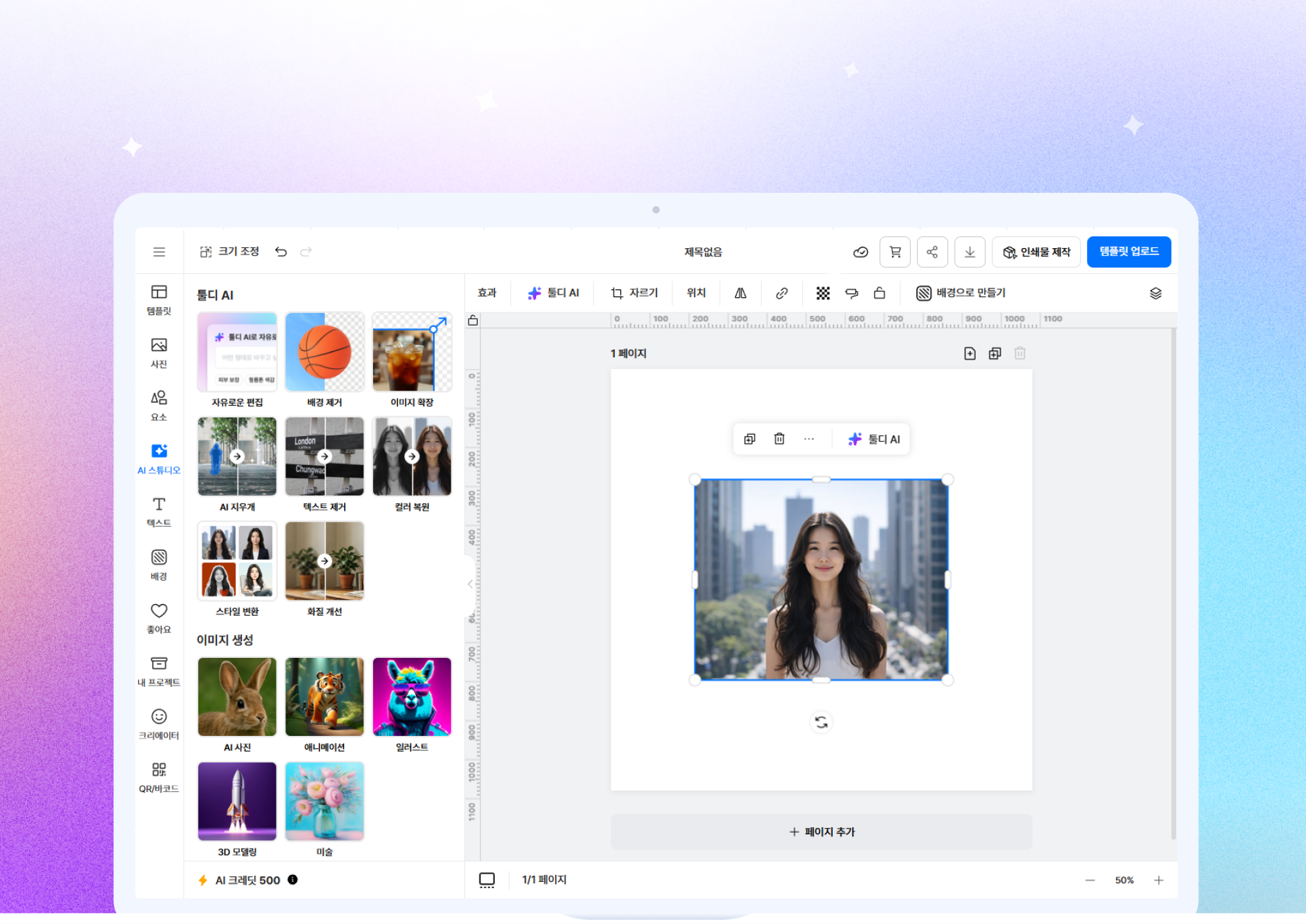This screenshot has height=924, width=1306.
Task: Toggle the ruler lock at the canvas corner
Action: pos(473,320)
